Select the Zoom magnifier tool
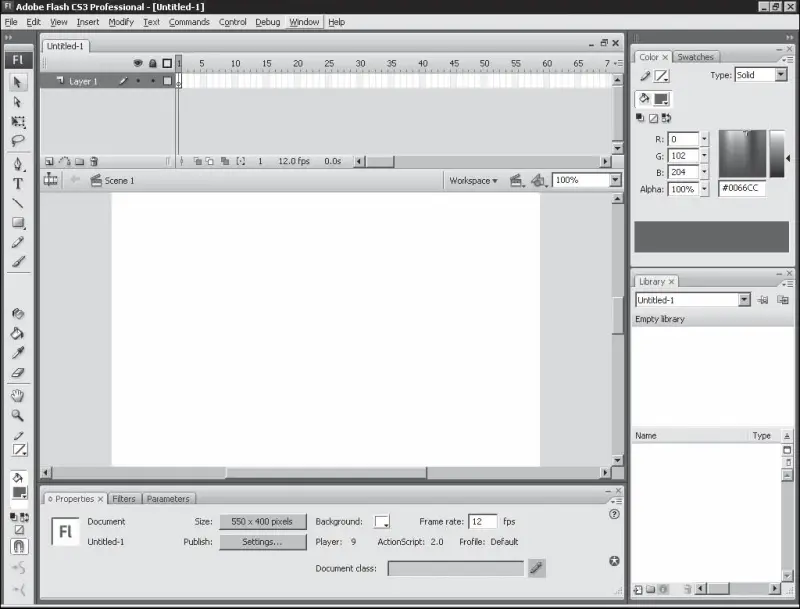Screen dimensions: 800x609 (18, 415)
